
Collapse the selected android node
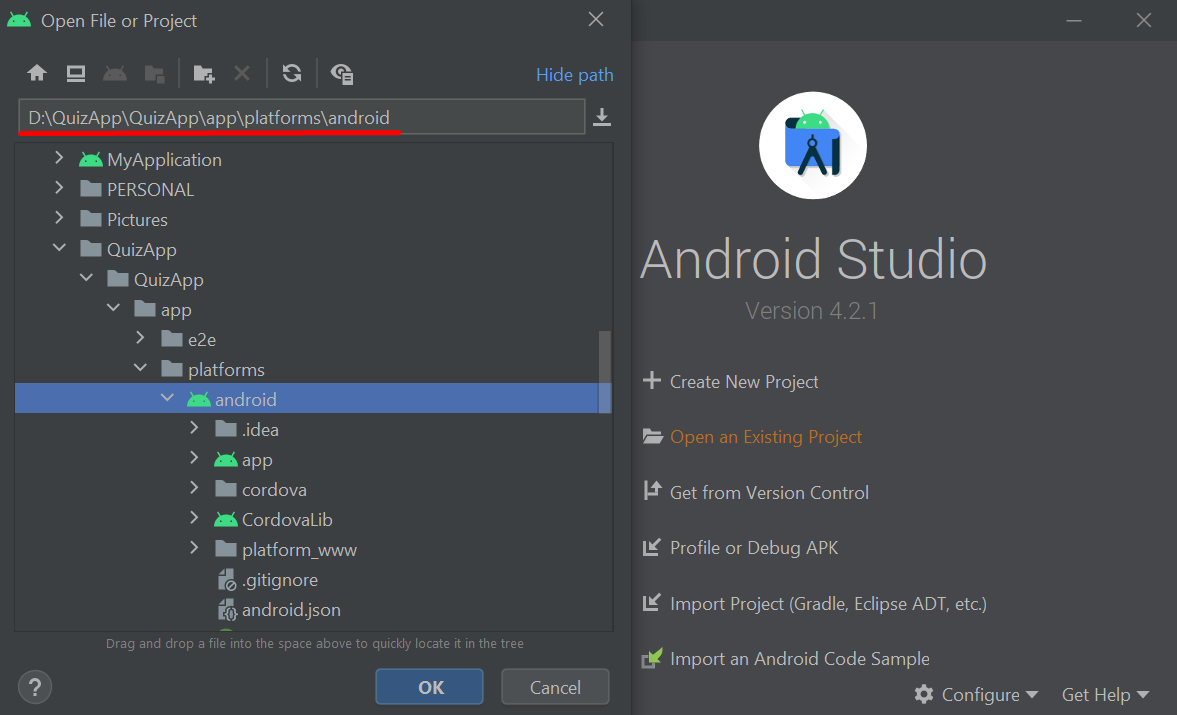(167, 398)
